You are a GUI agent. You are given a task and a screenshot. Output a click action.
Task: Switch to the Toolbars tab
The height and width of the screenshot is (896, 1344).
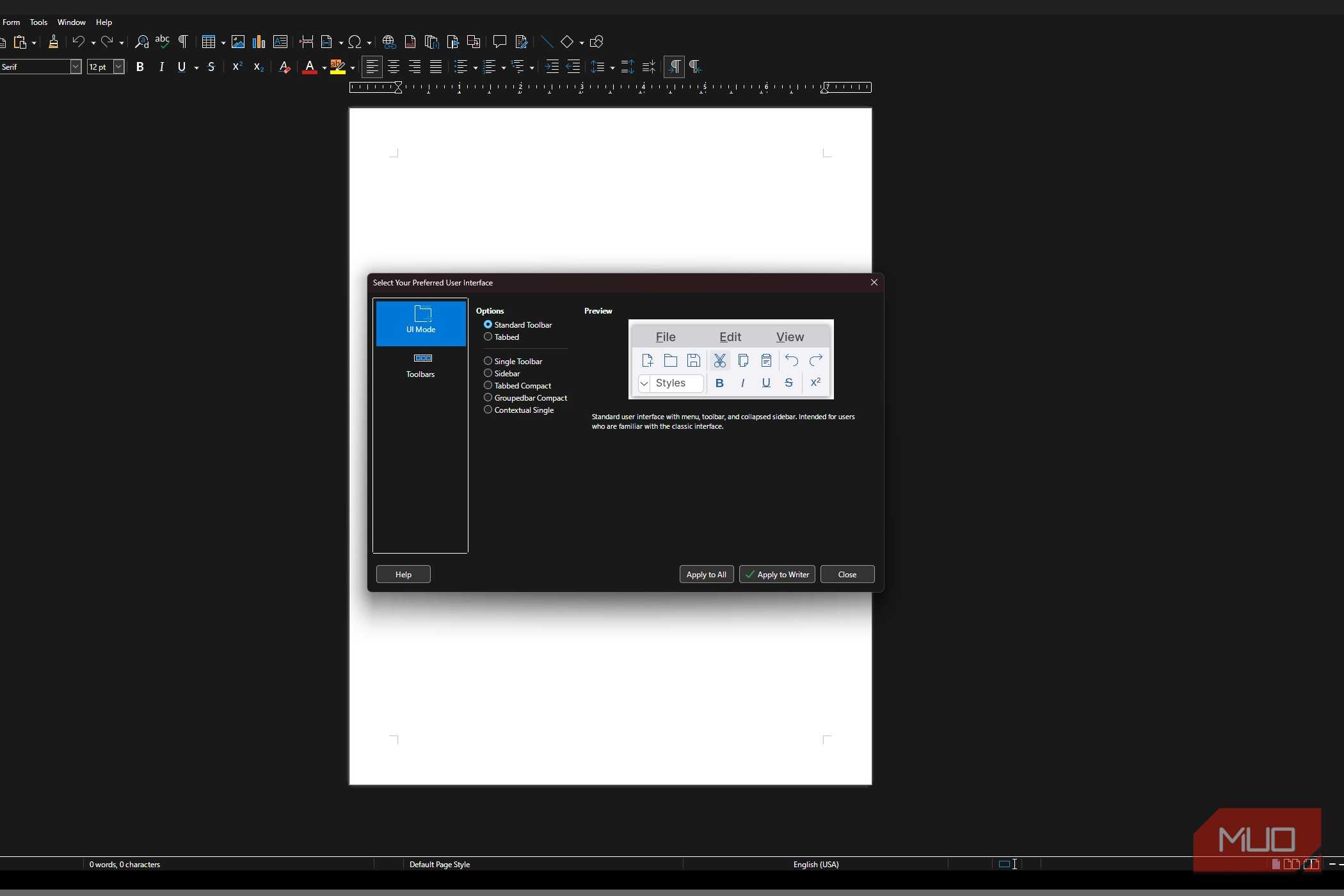coord(420,365)
